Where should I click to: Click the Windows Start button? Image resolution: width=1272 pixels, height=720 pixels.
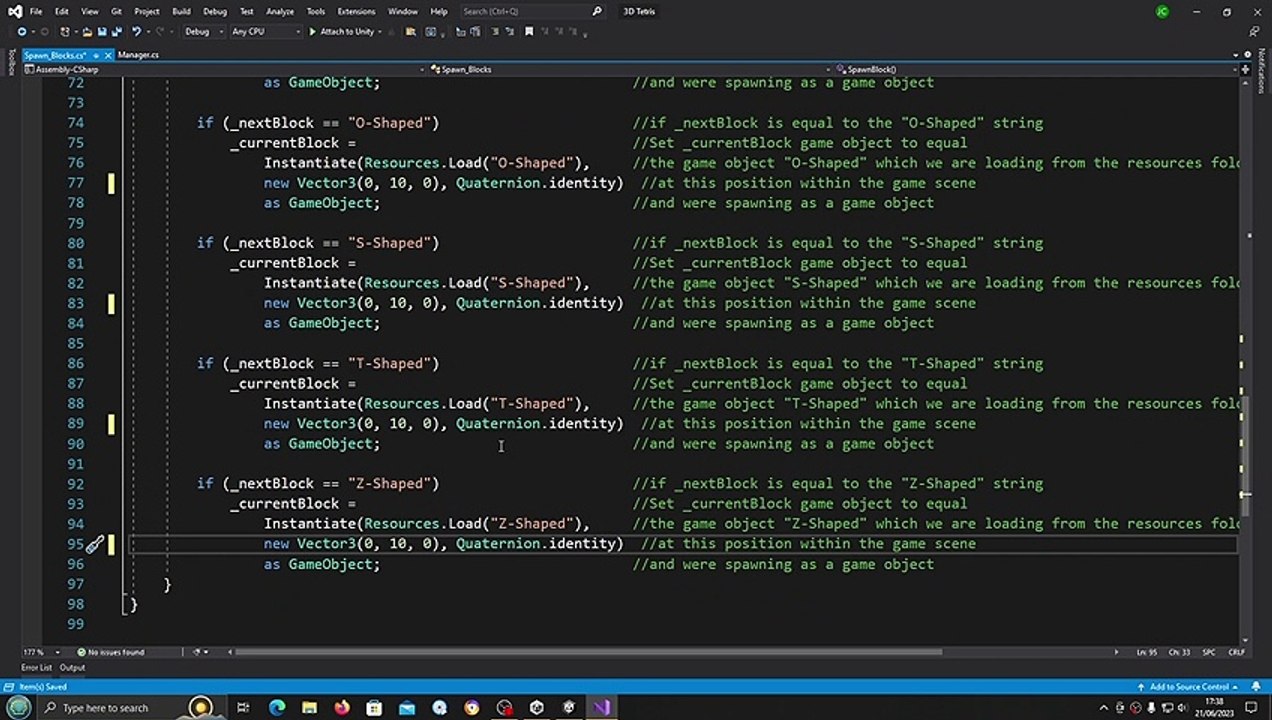(18, 707)
